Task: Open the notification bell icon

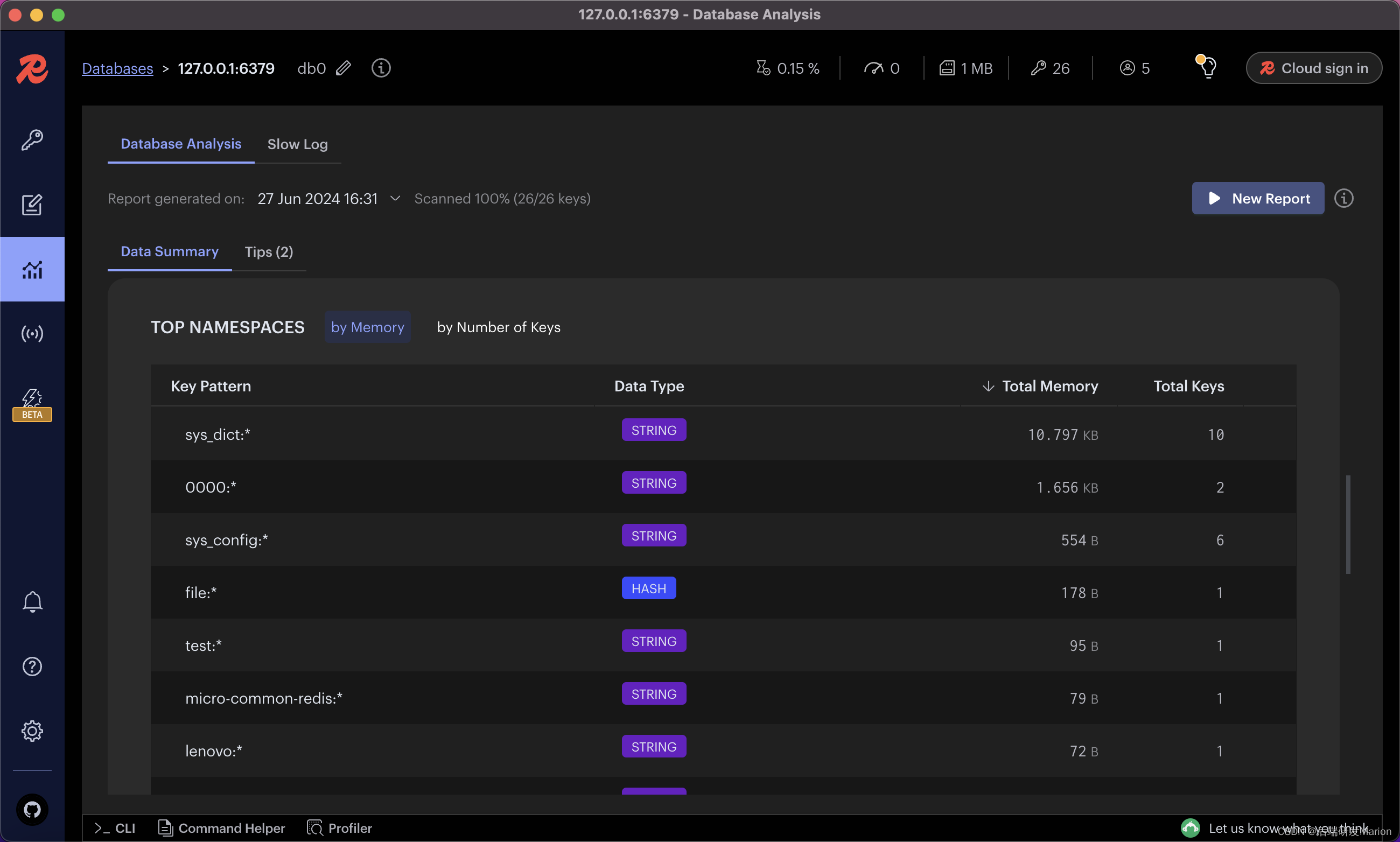Action: (x=32, y=601)
